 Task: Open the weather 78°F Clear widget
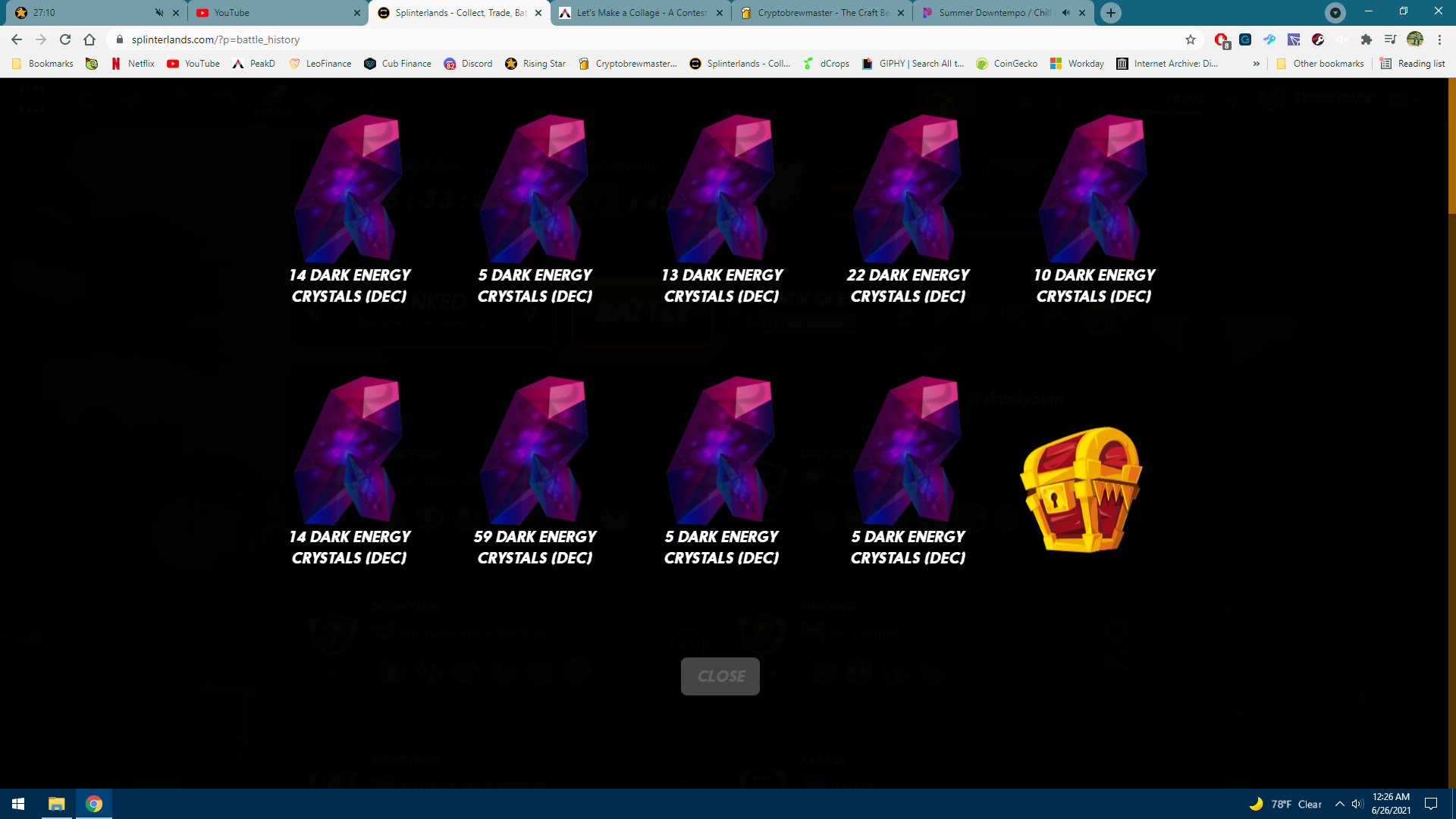tap(1285, 804)
